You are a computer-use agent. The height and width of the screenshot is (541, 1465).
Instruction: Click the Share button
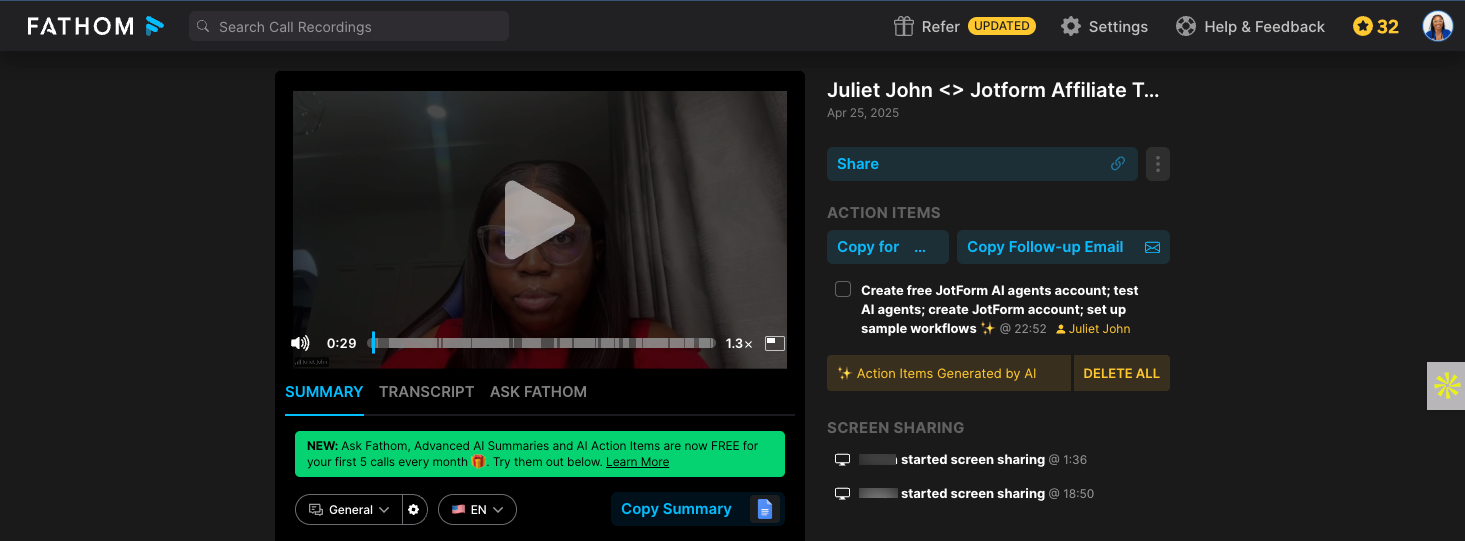(x=982, y=164)
